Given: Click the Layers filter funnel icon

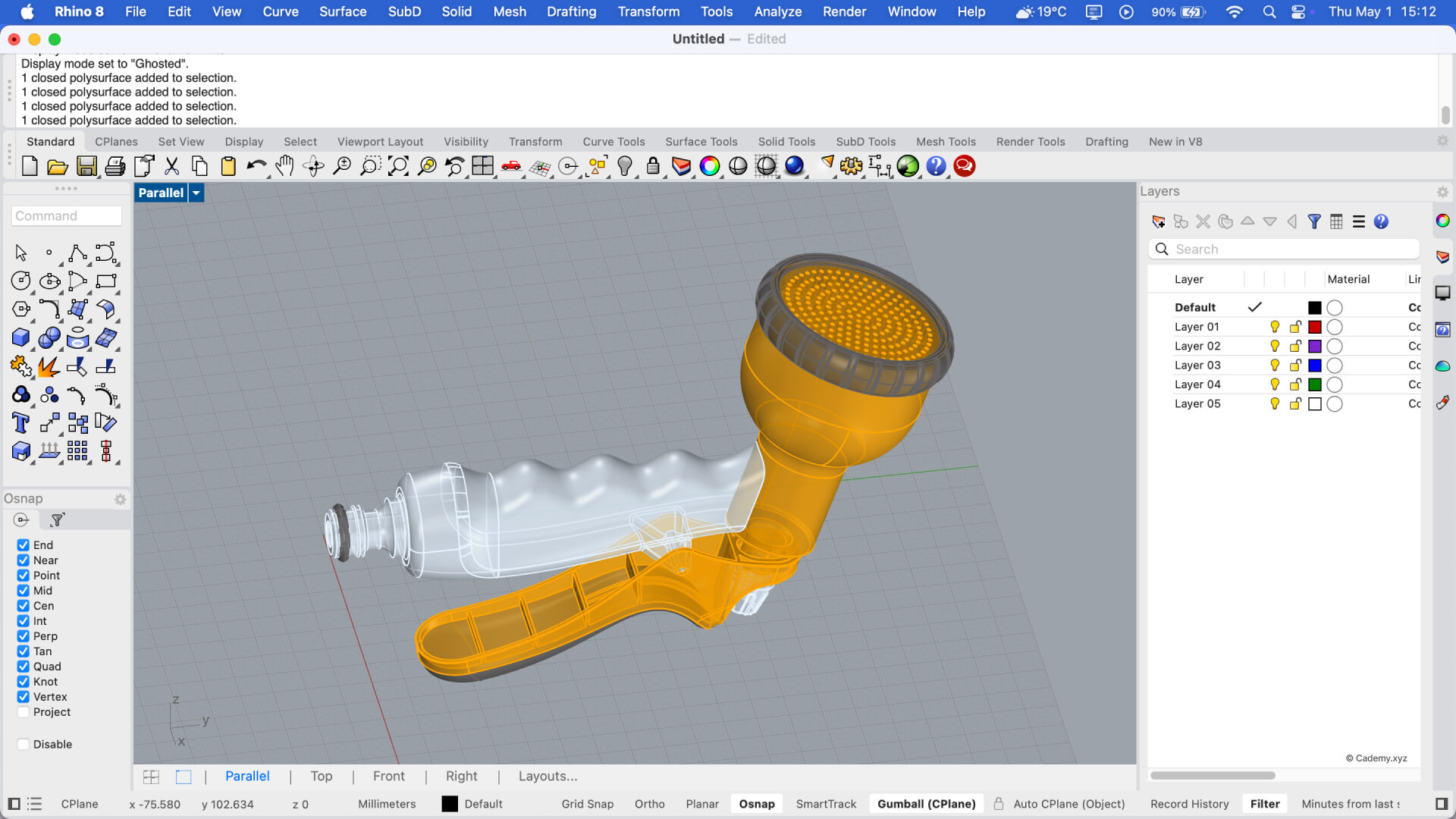Looking at the screenshot, I should [x=1314, y=221].
